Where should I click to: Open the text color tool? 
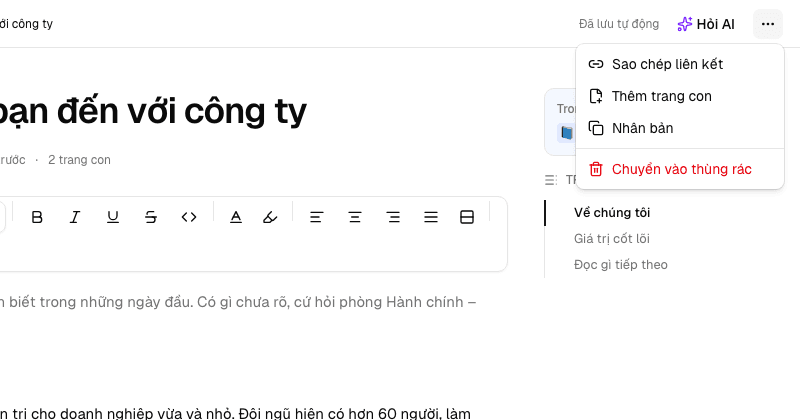coord(236,217)
